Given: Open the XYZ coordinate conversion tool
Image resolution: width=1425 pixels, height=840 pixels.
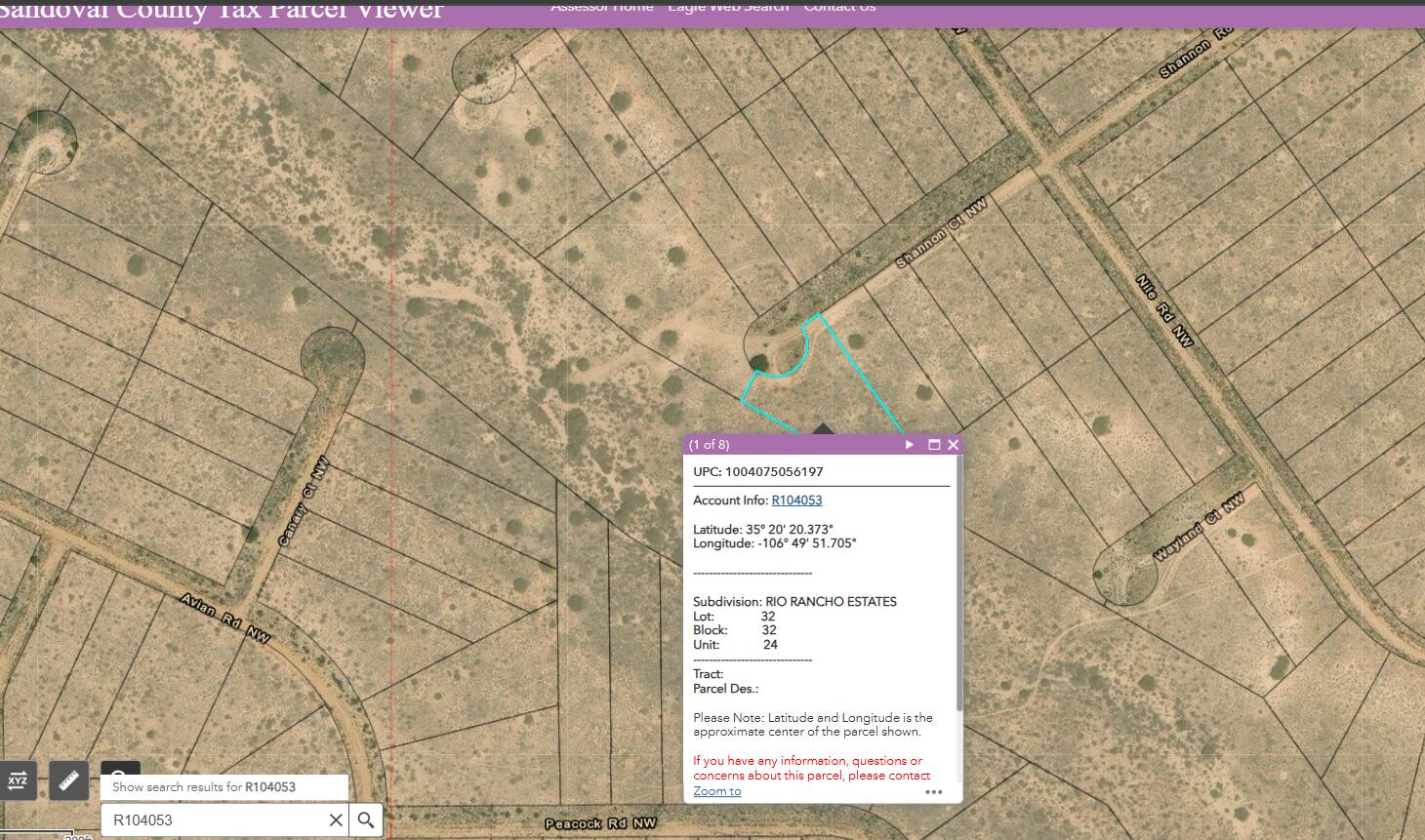Looking at the screenshot, I should pyautogui.click(x=18, y=780).
